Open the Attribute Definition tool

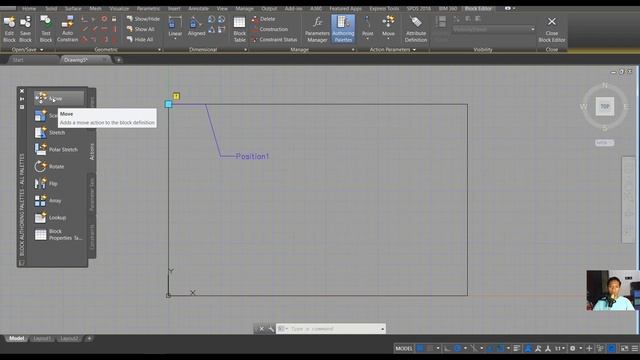[x=416, y=29]
